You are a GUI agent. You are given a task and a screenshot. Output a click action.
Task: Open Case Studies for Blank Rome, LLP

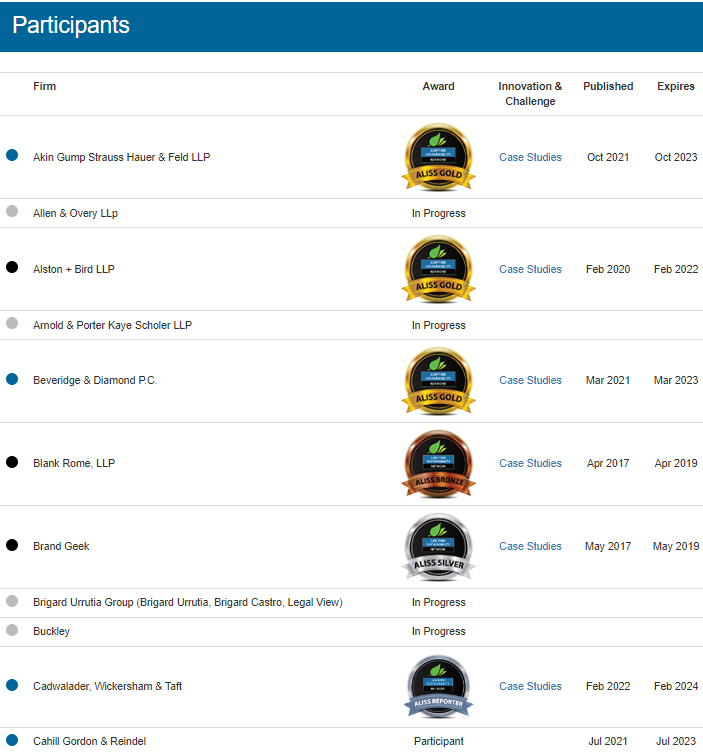(x=530, y=464)
